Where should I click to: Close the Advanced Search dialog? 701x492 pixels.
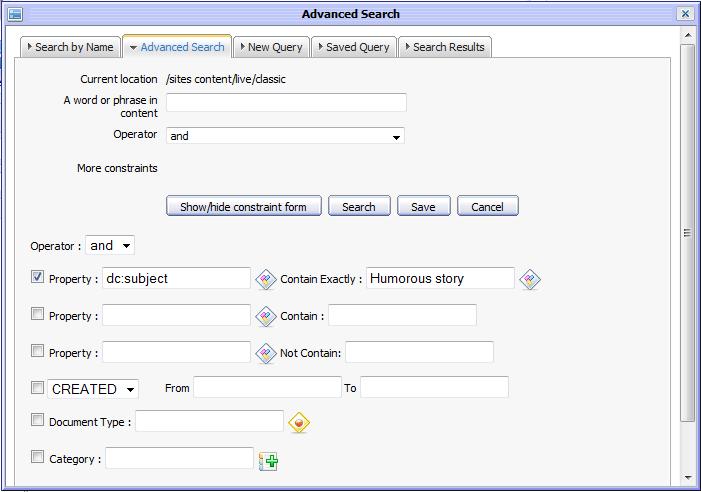(685, 14)
